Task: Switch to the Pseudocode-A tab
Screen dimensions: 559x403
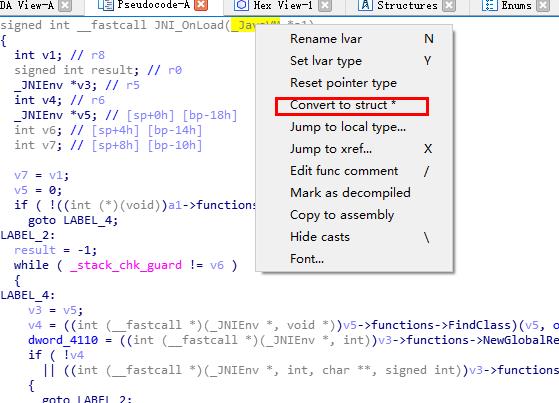Action: click(153, 5)
